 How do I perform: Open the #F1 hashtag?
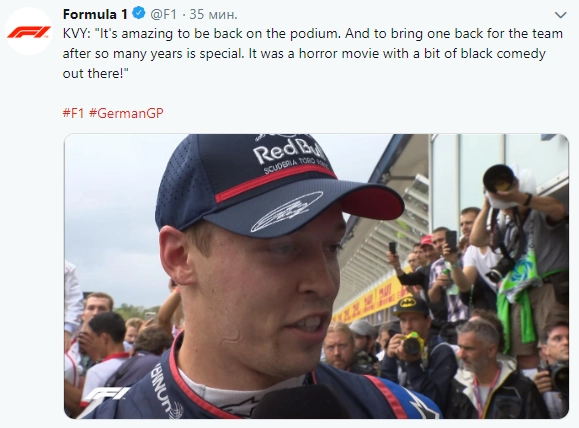(74, 113)
